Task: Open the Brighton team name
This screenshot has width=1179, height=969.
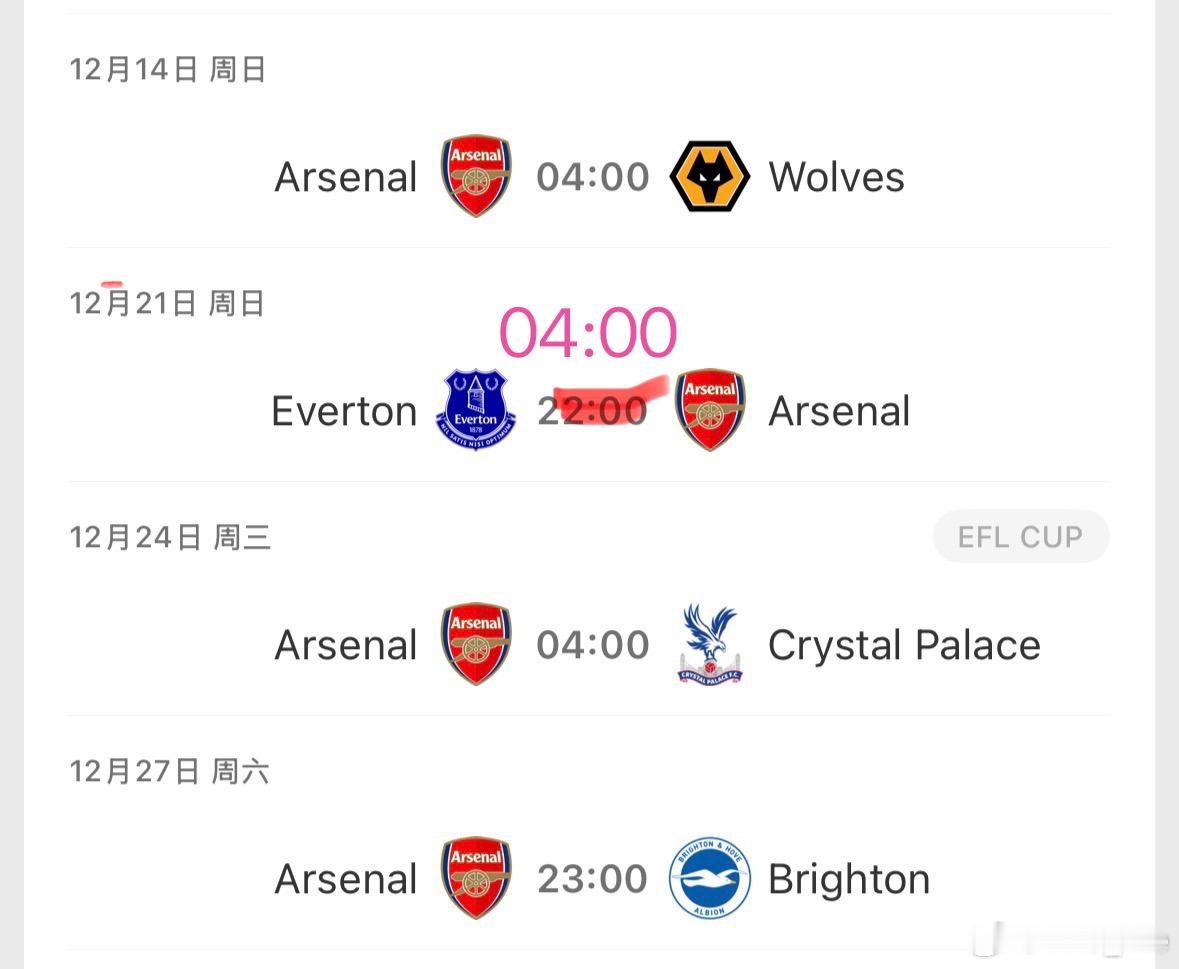Action: click(x=848, y=879)
